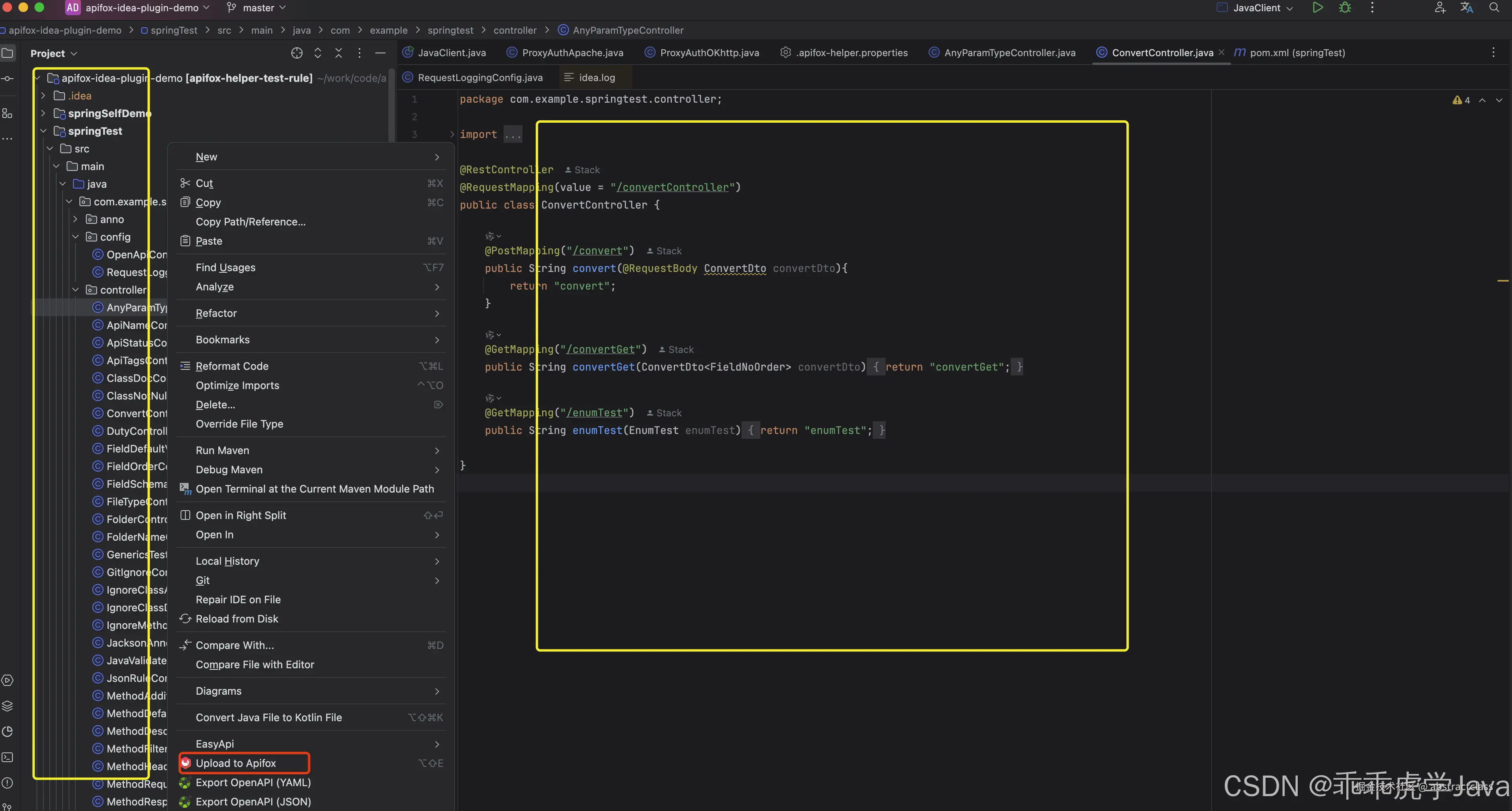Open the Terminal tool window icon
The width and height of the screenshot is (1512, 811).
pyautogui.click(x=8, y=757)
